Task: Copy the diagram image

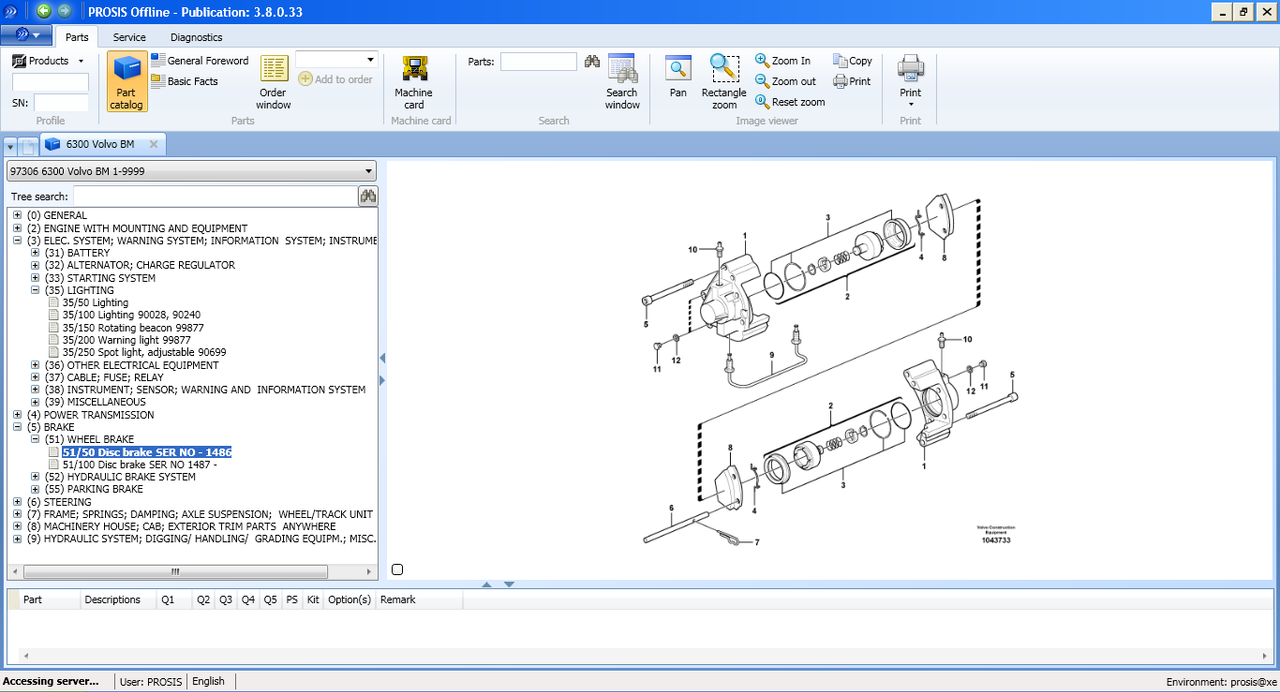Action: [x=852, y=61]
